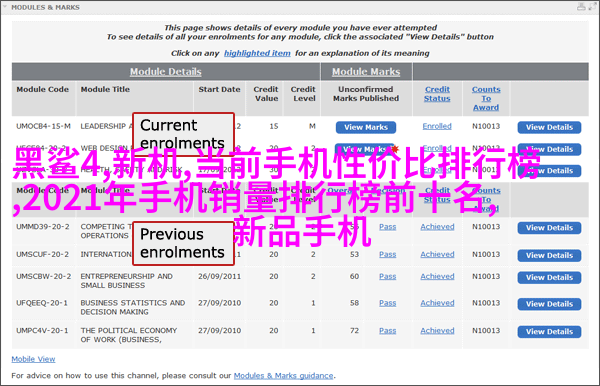Select module code UMMD39-20-2
This screenshot has height=386, width=600.
tap(42, 227)
